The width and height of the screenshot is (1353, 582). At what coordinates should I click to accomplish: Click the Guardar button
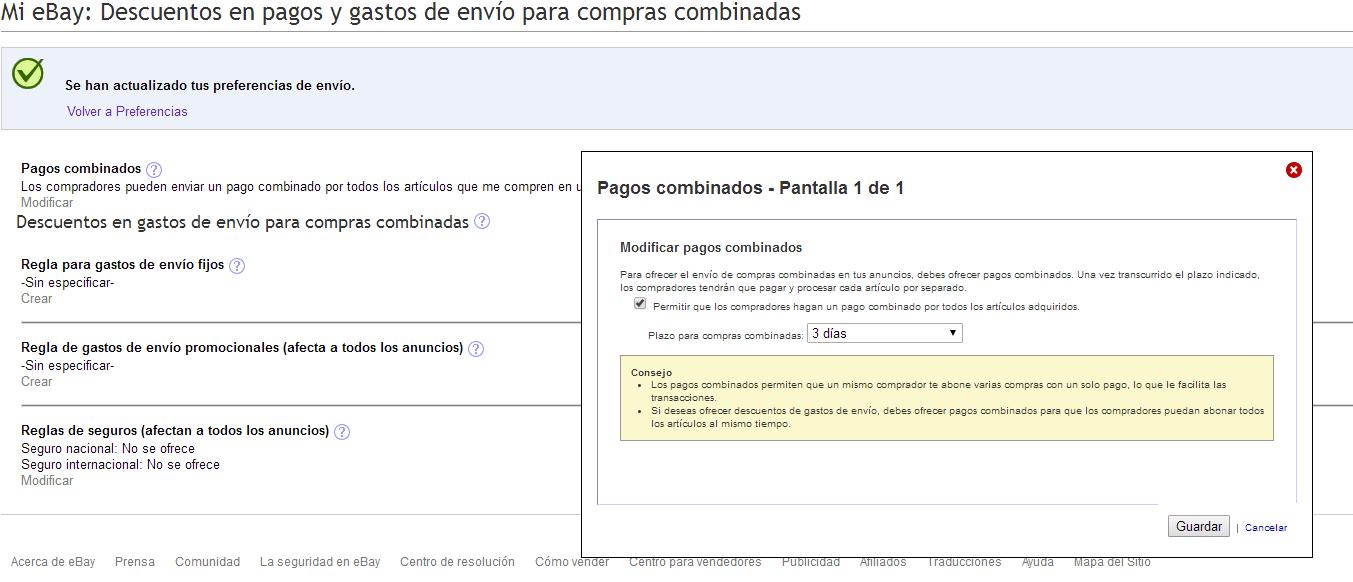(x=1199, y=527)
